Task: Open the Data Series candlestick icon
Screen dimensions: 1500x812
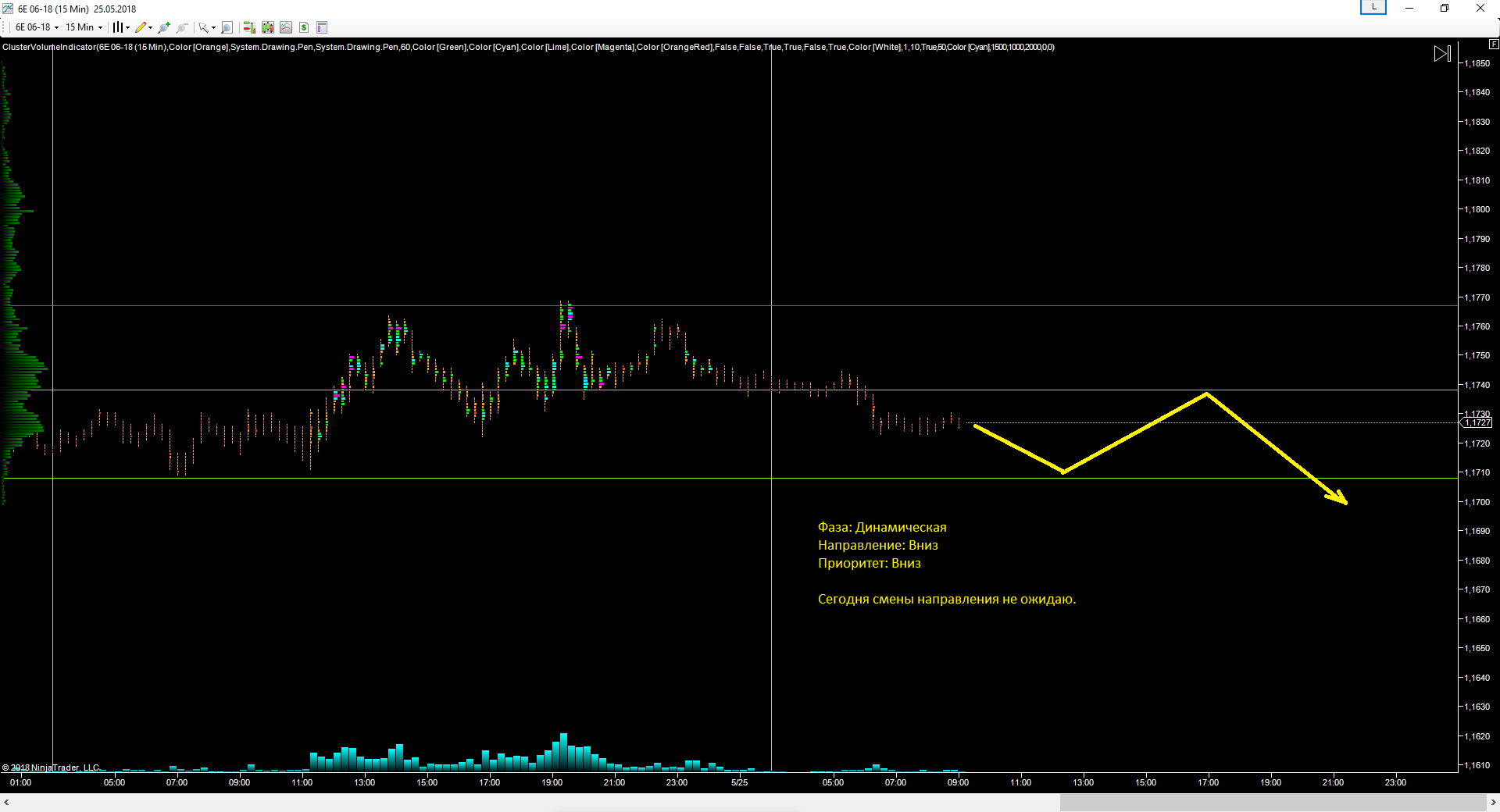Action: click(268, 27)
